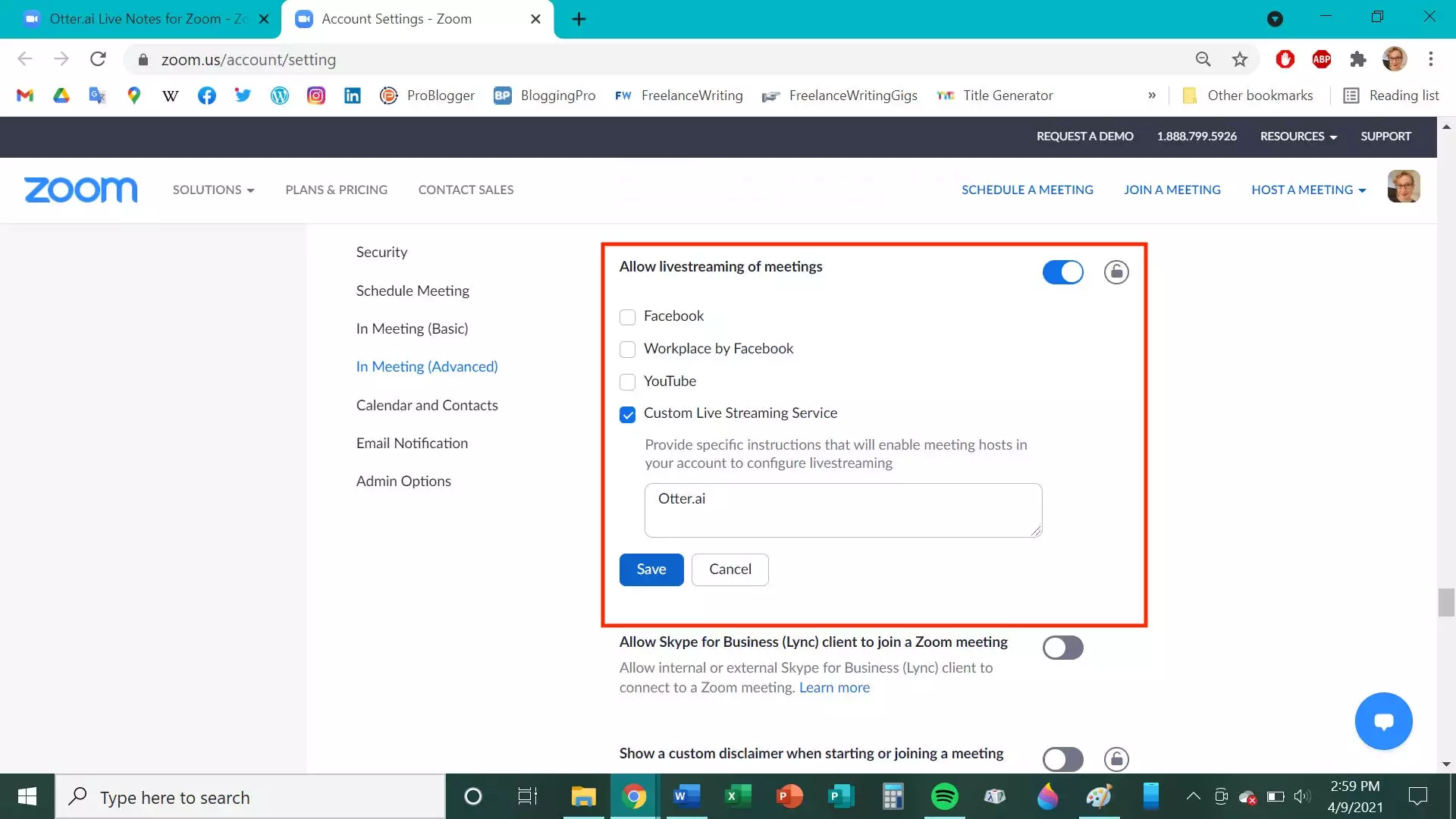The height and width of the screenshot is (819, 1456).
Task: Open the Google Drive bookmark
Action: point(61,96)
